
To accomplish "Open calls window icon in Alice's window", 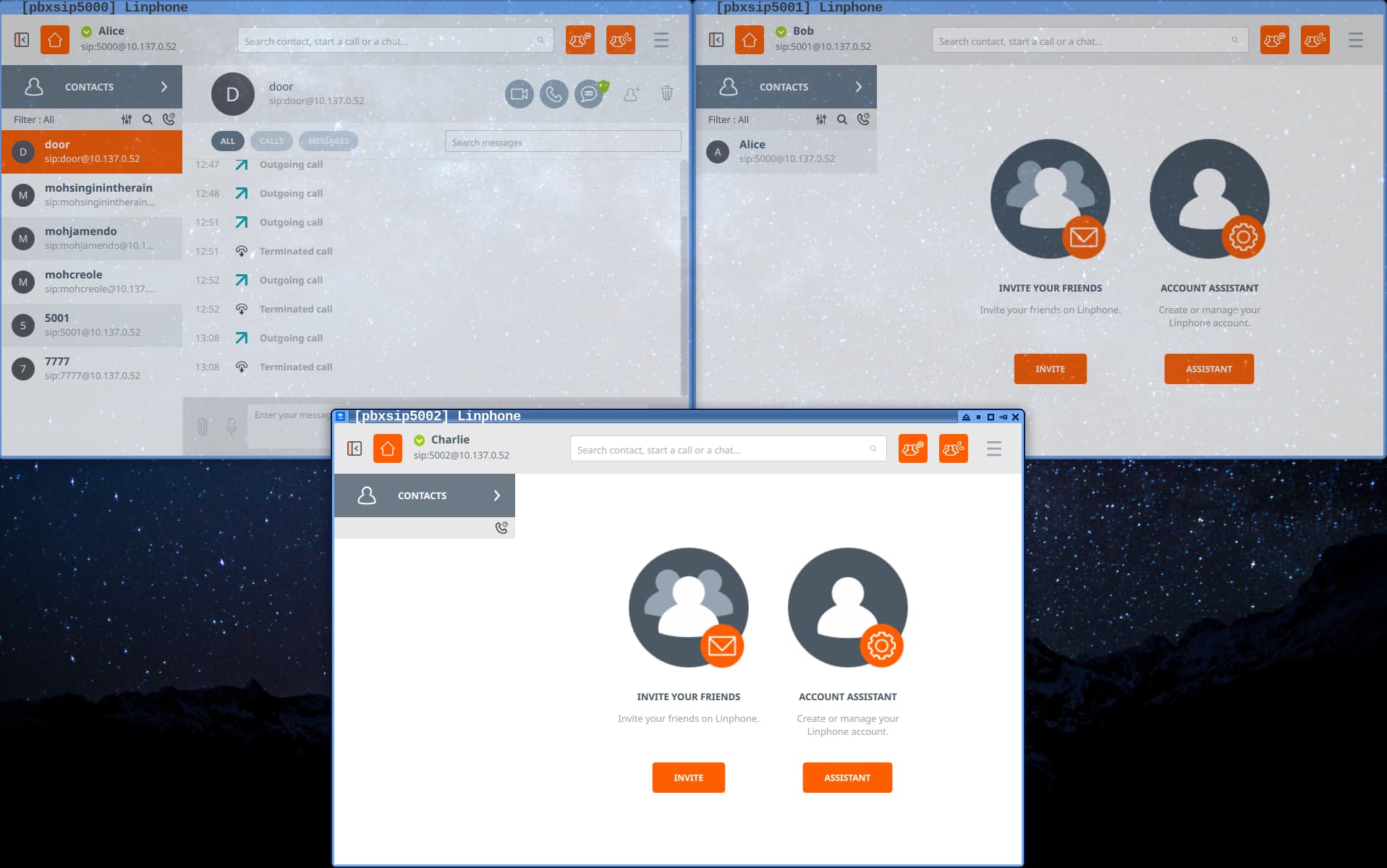I will [x=621, y=40].
